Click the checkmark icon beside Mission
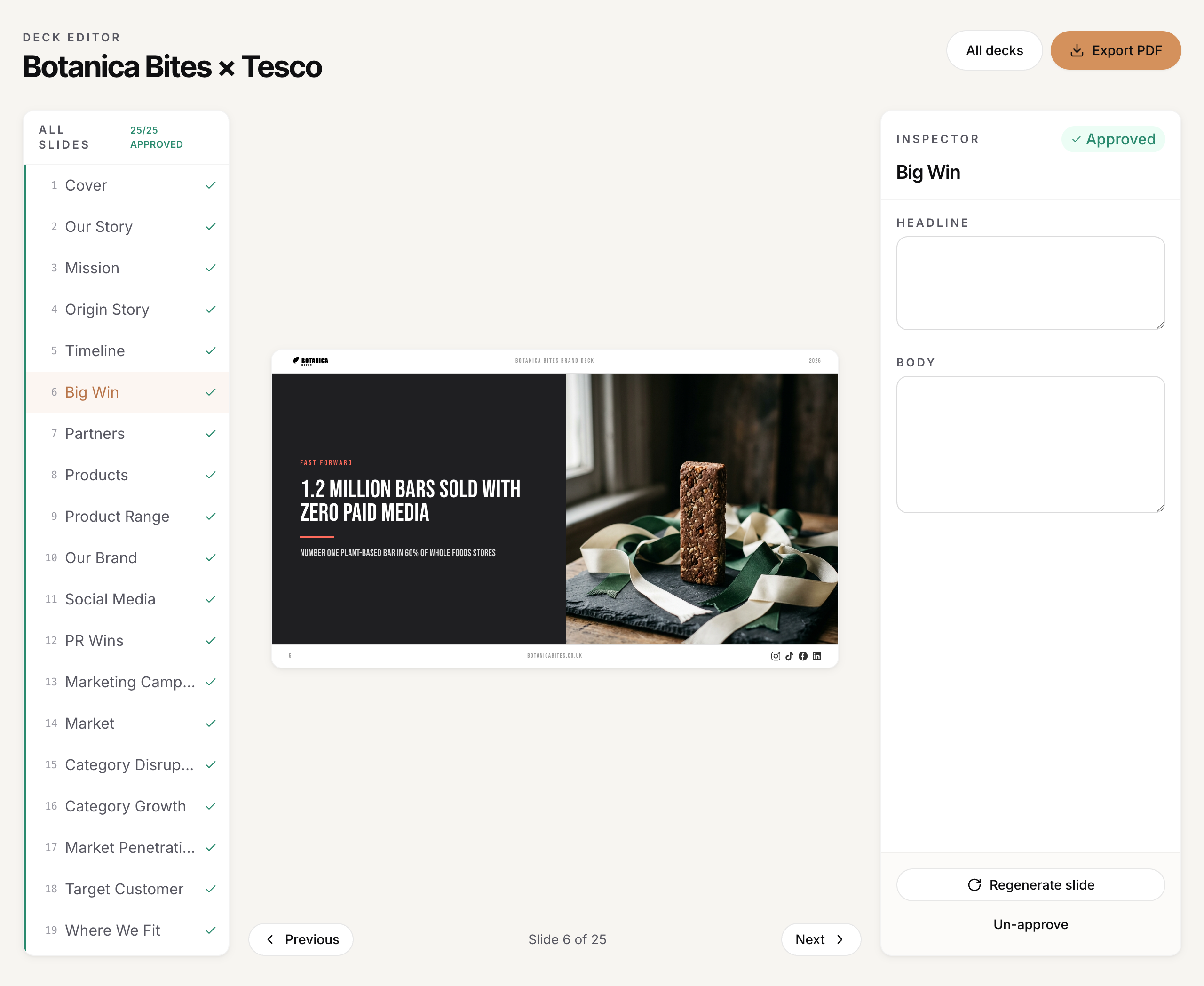Image resolution: width=1204 pixels, height=986 pixels. tap(211, 268)
